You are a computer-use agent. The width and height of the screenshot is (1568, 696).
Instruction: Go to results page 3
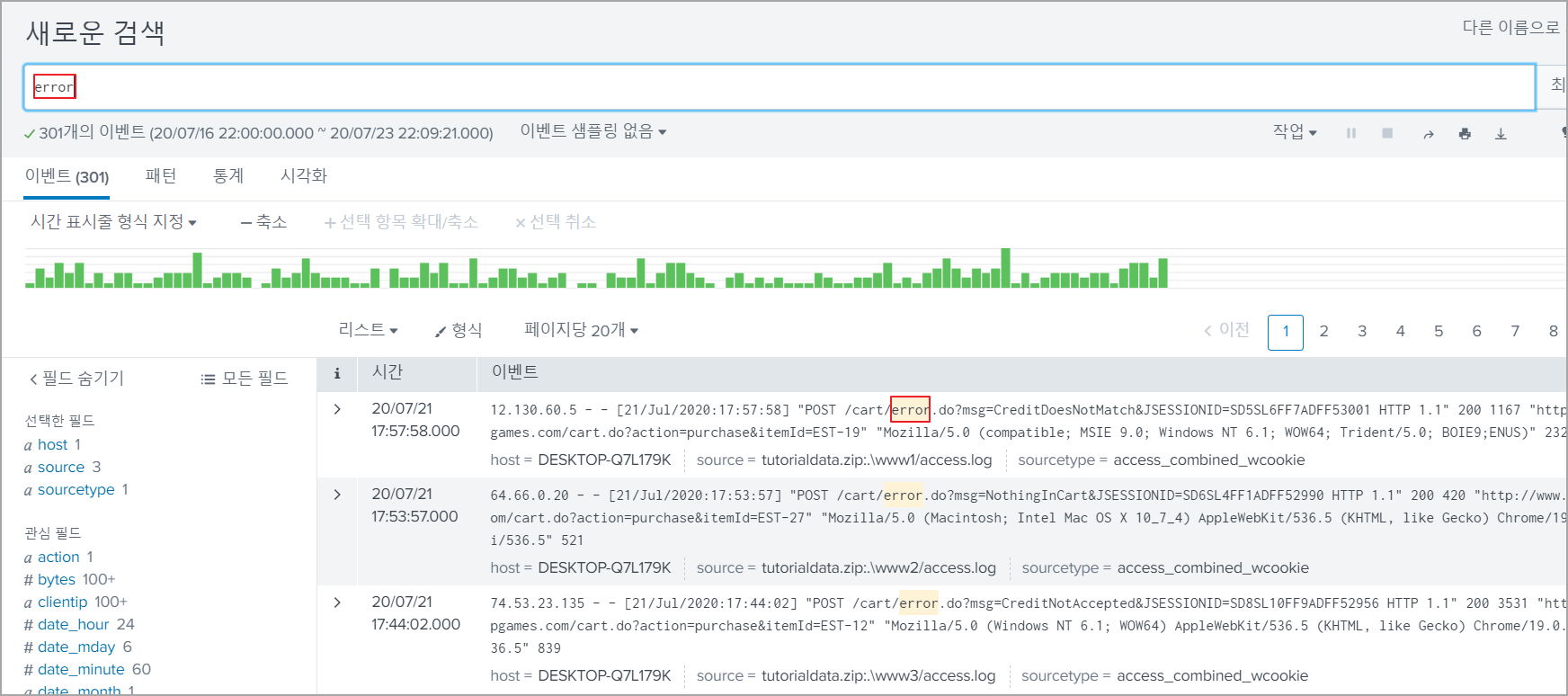pyautogui.click(x=1362, y=331)
